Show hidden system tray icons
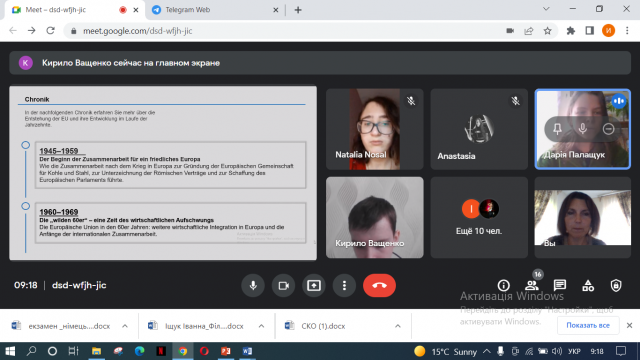The height and width of the screenshot is (360, 640). tap(487, 351)
